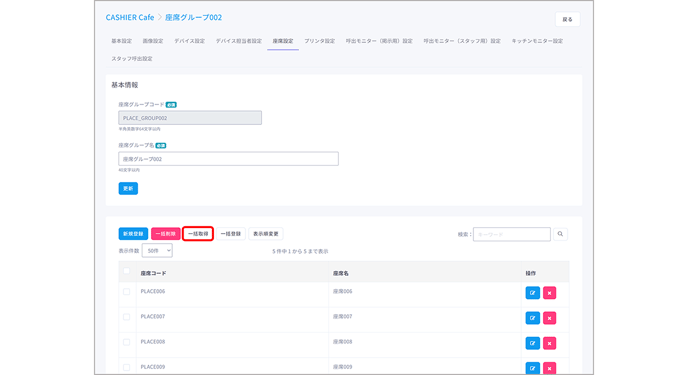This screenshot has width=688, height=375.
Task: Click the 一括登録 button
Action: click(231, 234)
